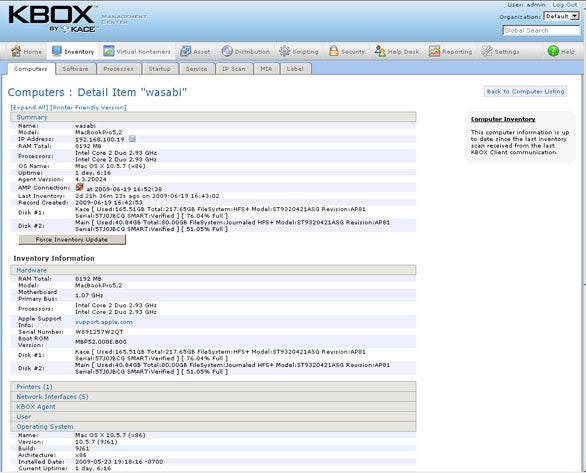Click the Log Out link

click(565, 5)
